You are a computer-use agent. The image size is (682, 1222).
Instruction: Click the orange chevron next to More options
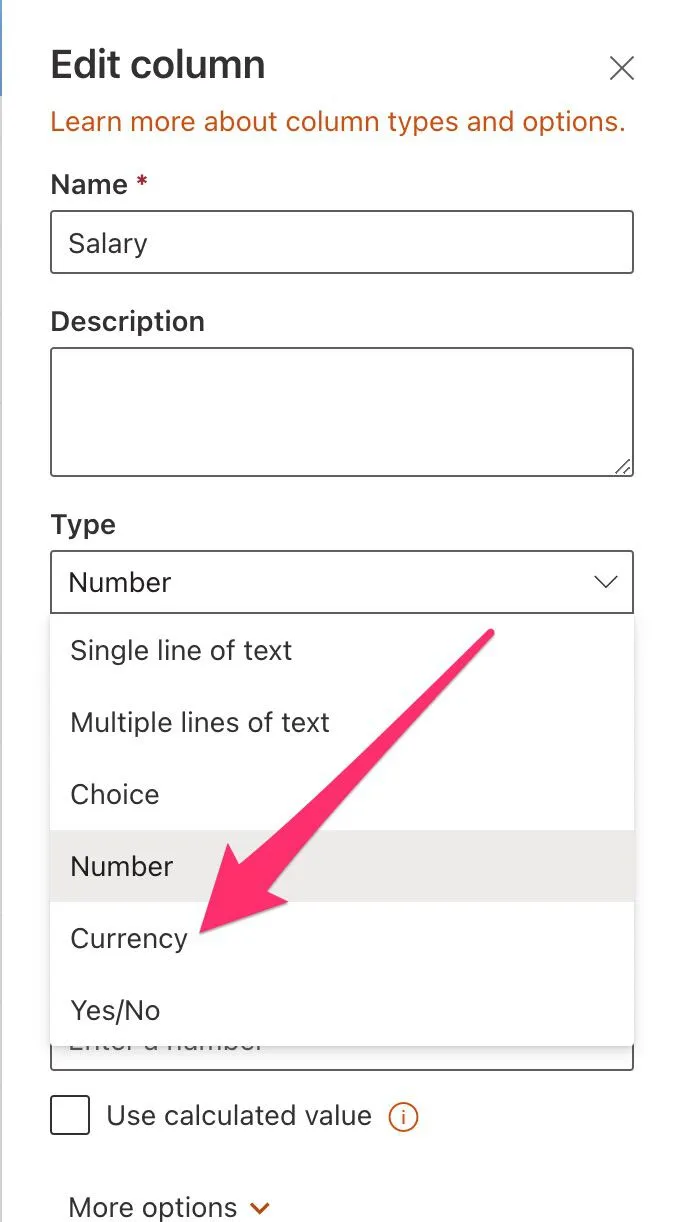pos(260,1208)
